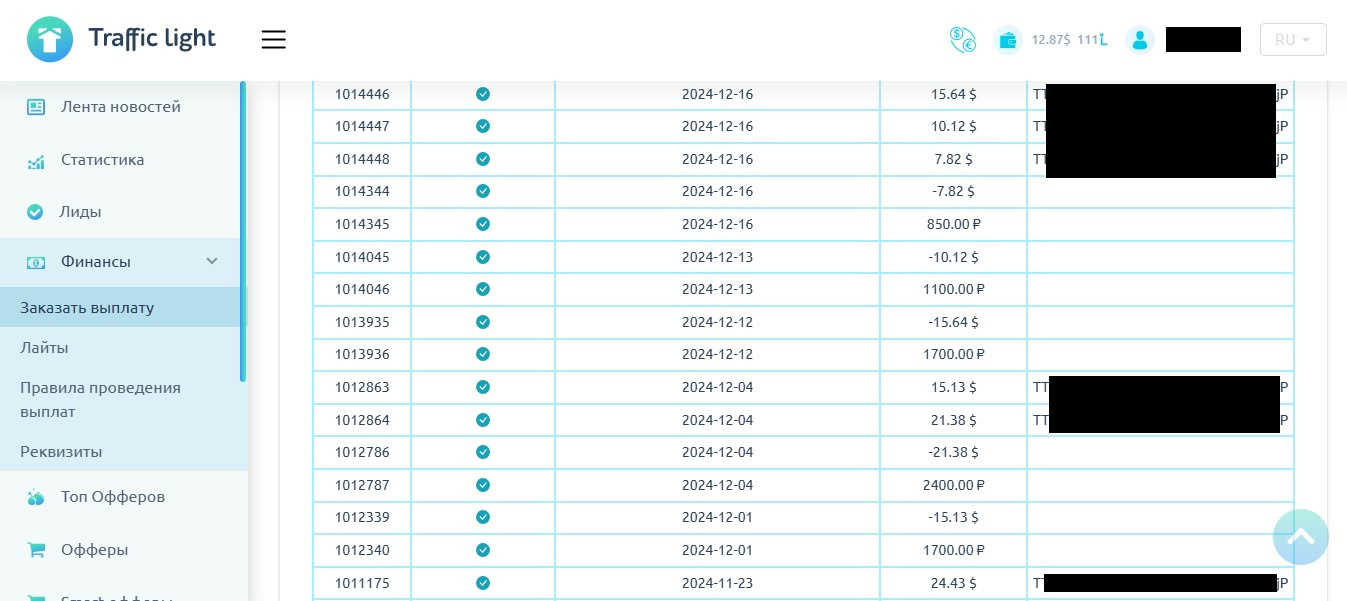Click date 2024-12-13 in row 1014045

[717, 257]
